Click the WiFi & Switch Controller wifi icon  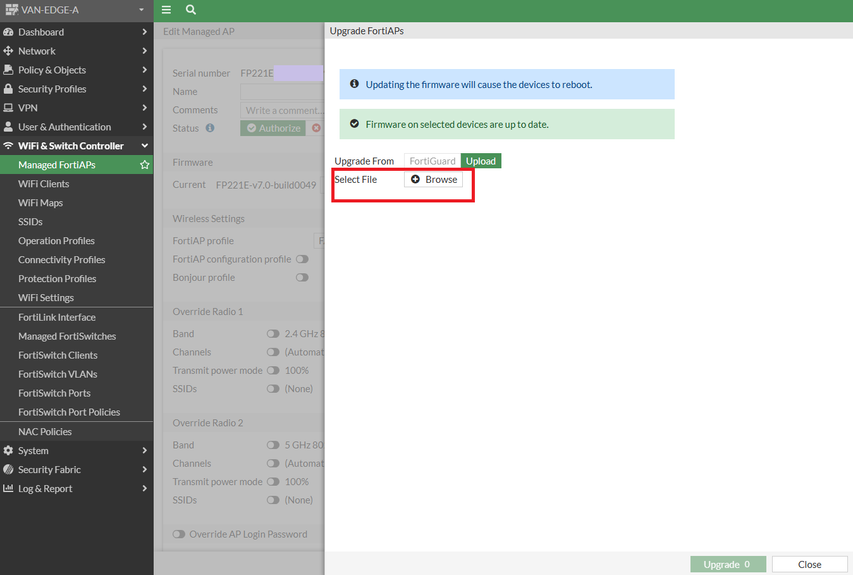pyautogui.click(x=8, y=146)
